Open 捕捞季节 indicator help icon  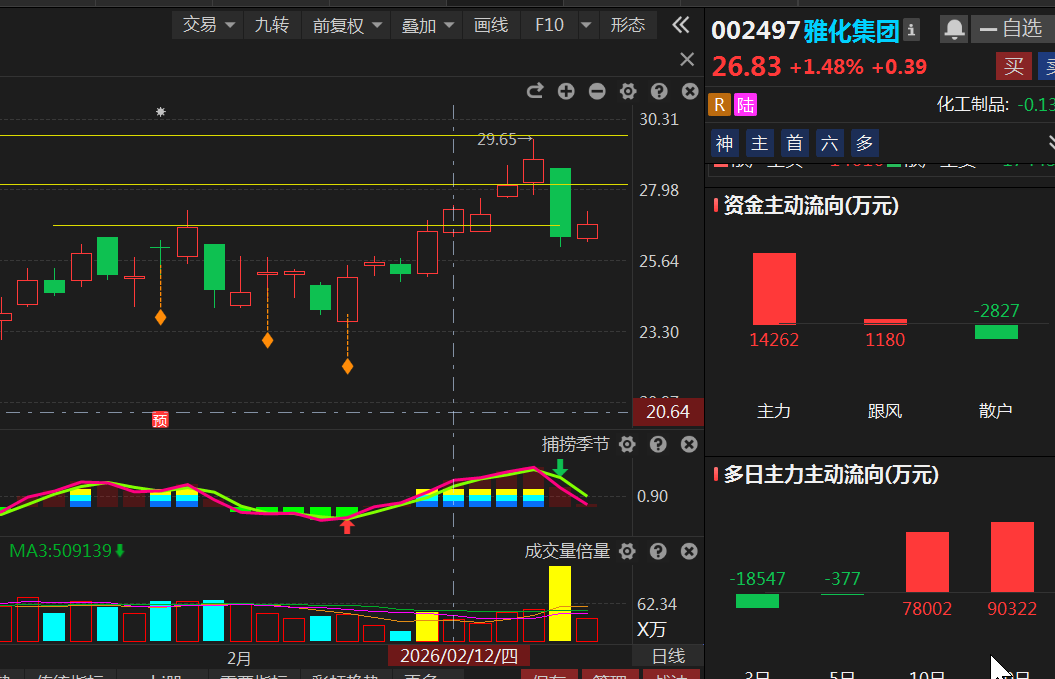tap(658, 444)
